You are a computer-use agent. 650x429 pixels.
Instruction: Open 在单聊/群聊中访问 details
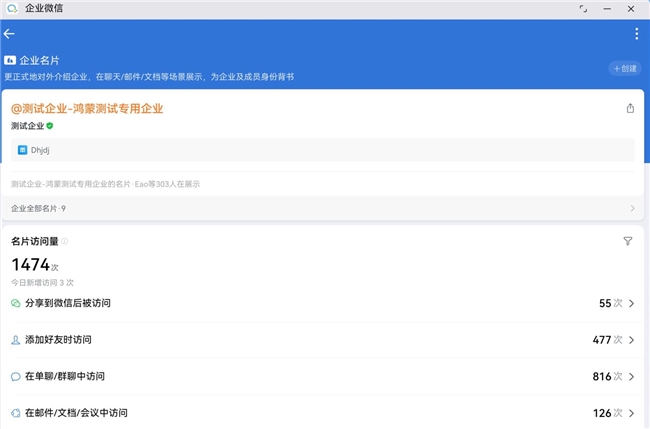tap(323, 376)
